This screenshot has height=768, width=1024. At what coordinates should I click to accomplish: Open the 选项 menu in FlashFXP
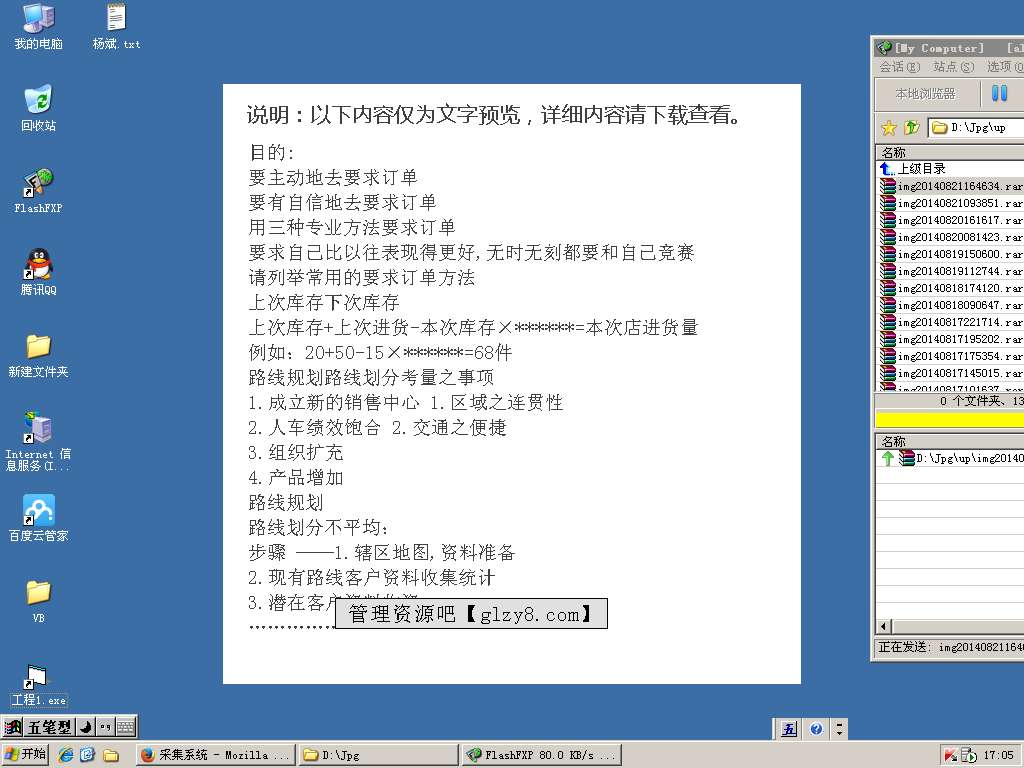point(1005,67)
